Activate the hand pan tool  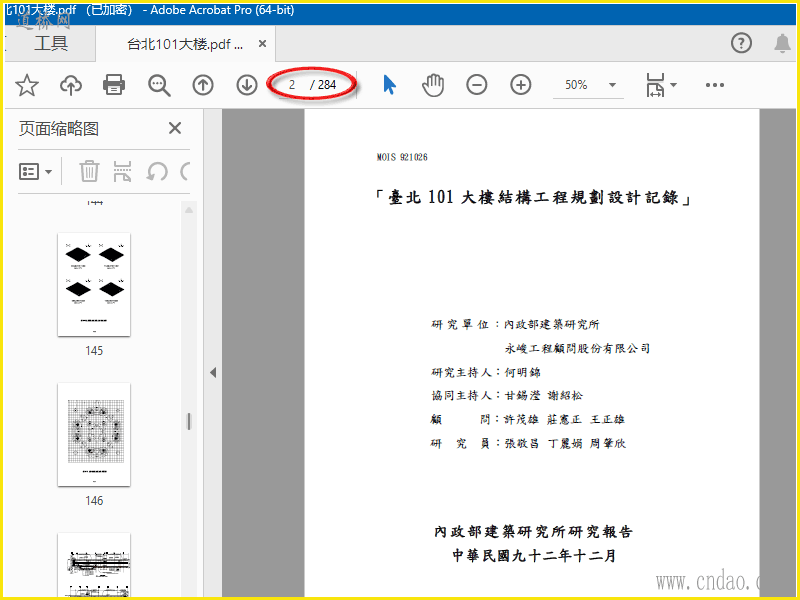(433, 85)
